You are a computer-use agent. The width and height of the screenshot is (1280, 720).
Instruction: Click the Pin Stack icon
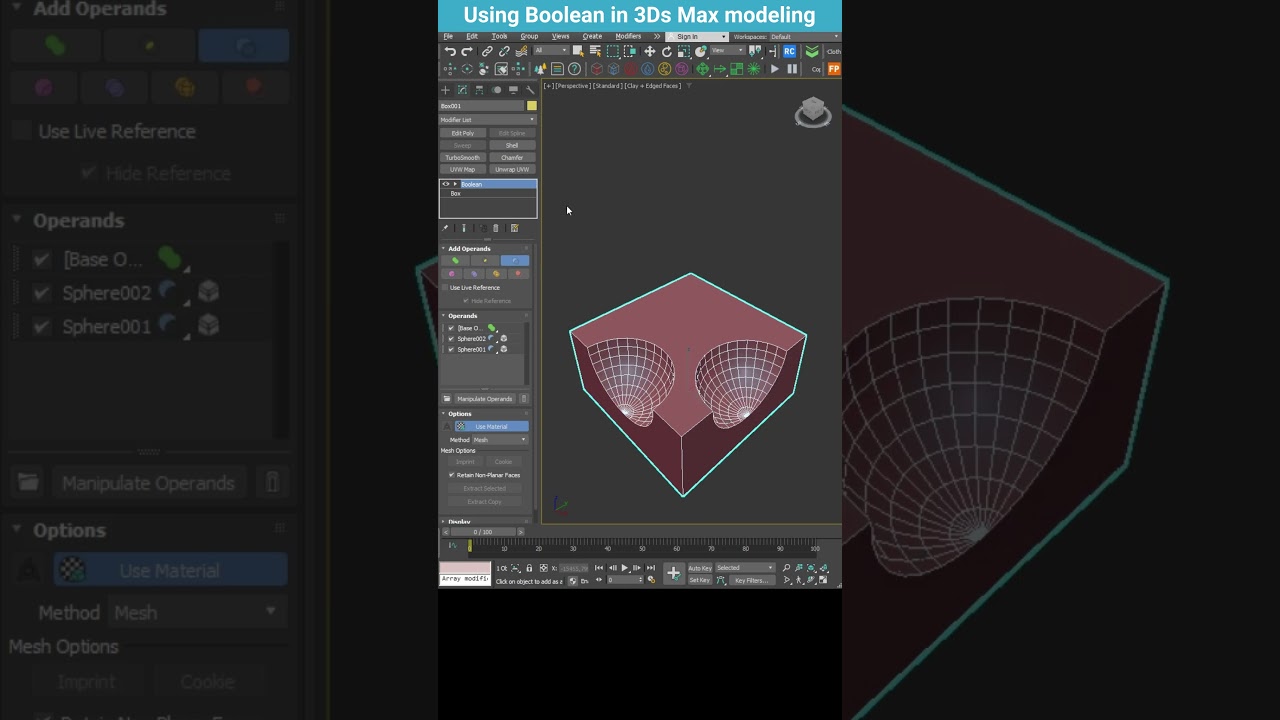point(446,228)
